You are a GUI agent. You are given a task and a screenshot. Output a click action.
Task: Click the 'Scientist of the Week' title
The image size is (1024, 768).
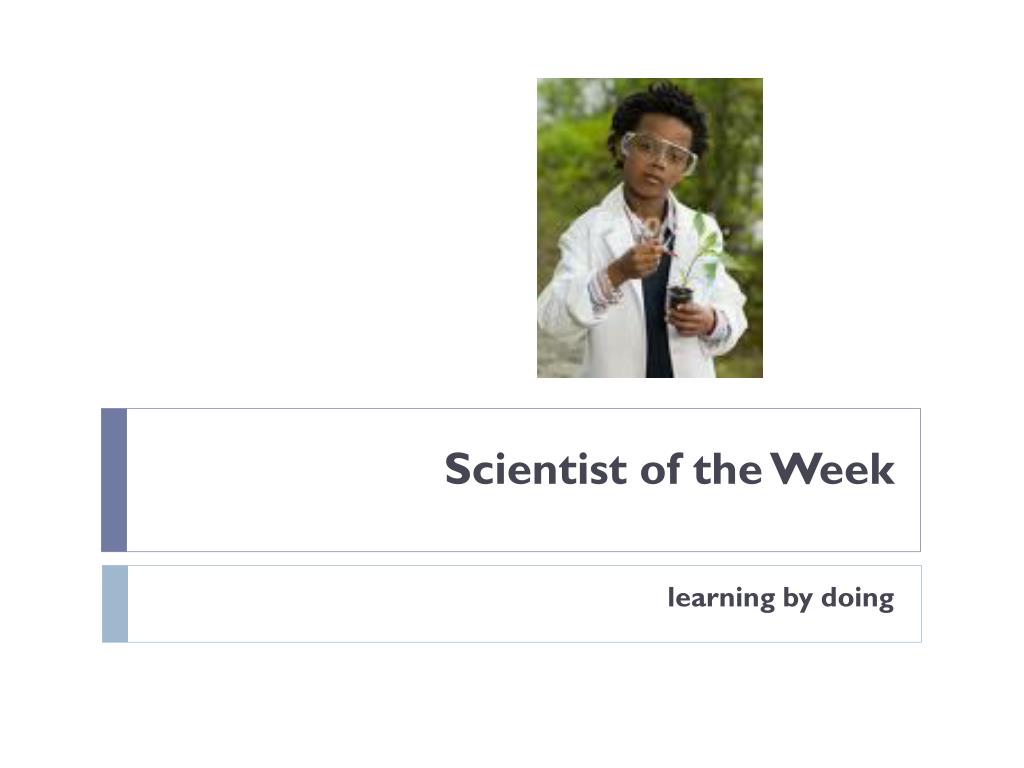click(669, 469)
